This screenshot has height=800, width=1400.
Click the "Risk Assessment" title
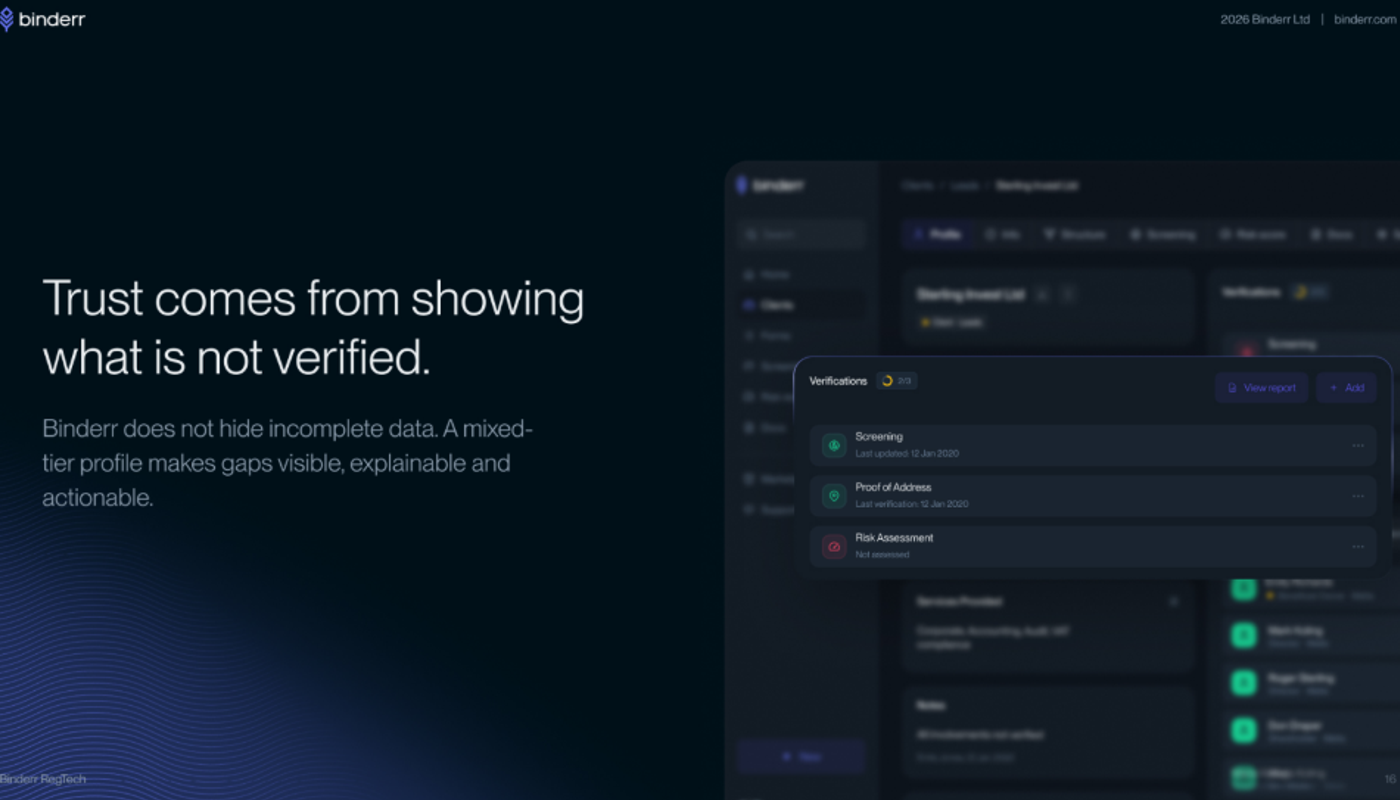point(894,538)
